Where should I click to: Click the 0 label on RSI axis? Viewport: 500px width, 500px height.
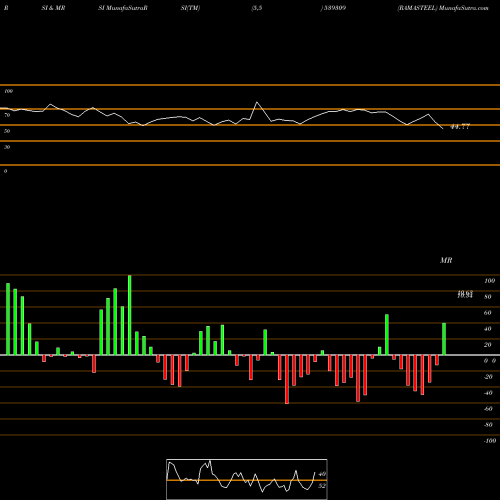5,171
